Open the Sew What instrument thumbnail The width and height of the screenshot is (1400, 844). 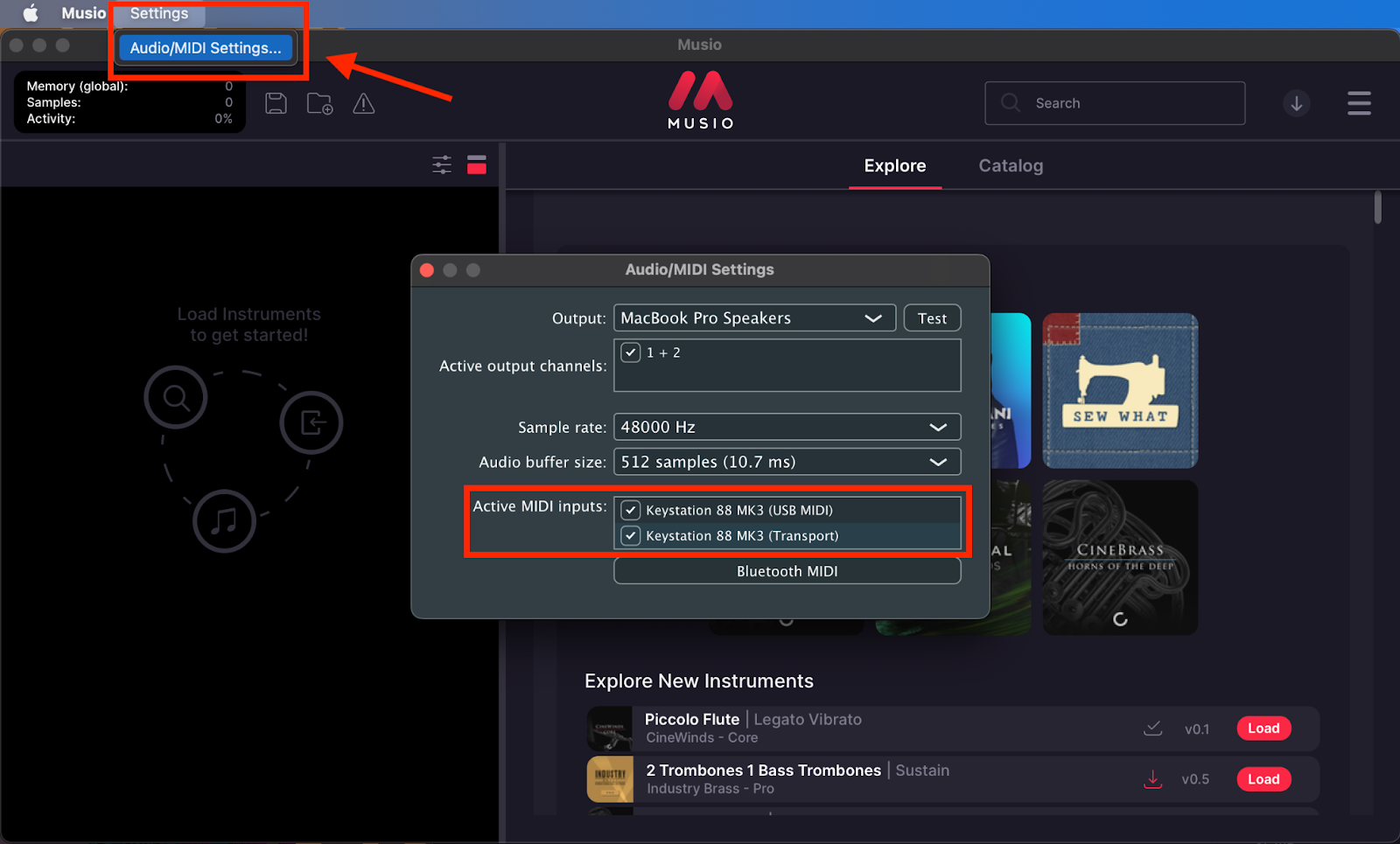click(x=1120, y=390)
